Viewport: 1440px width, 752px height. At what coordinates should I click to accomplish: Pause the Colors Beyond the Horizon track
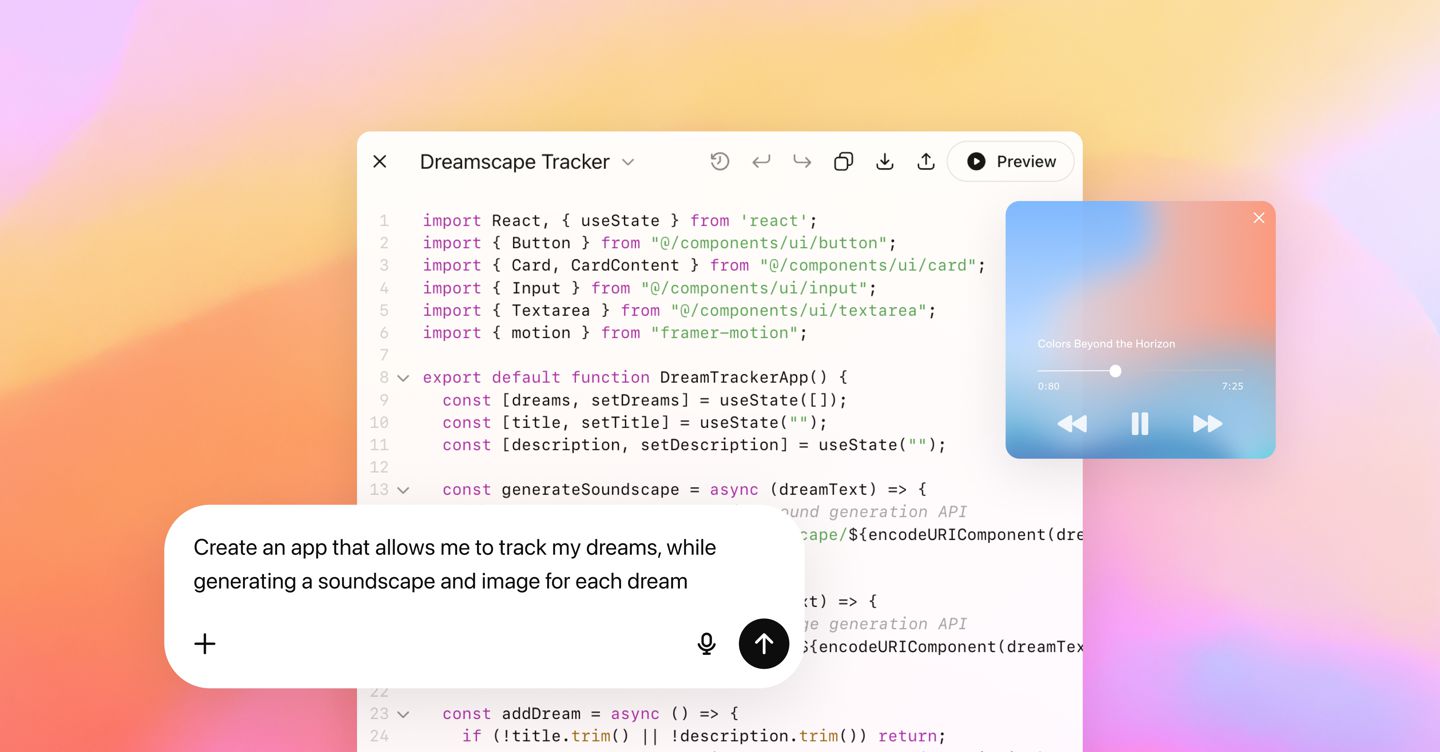(x=1140, y=424)
